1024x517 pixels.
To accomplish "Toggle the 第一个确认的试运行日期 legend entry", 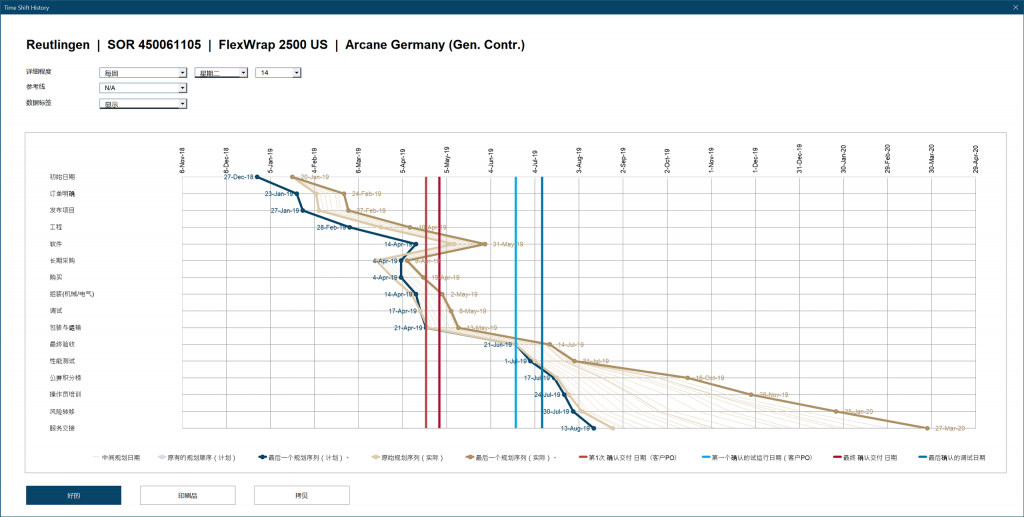I will (x=754, y=457).
